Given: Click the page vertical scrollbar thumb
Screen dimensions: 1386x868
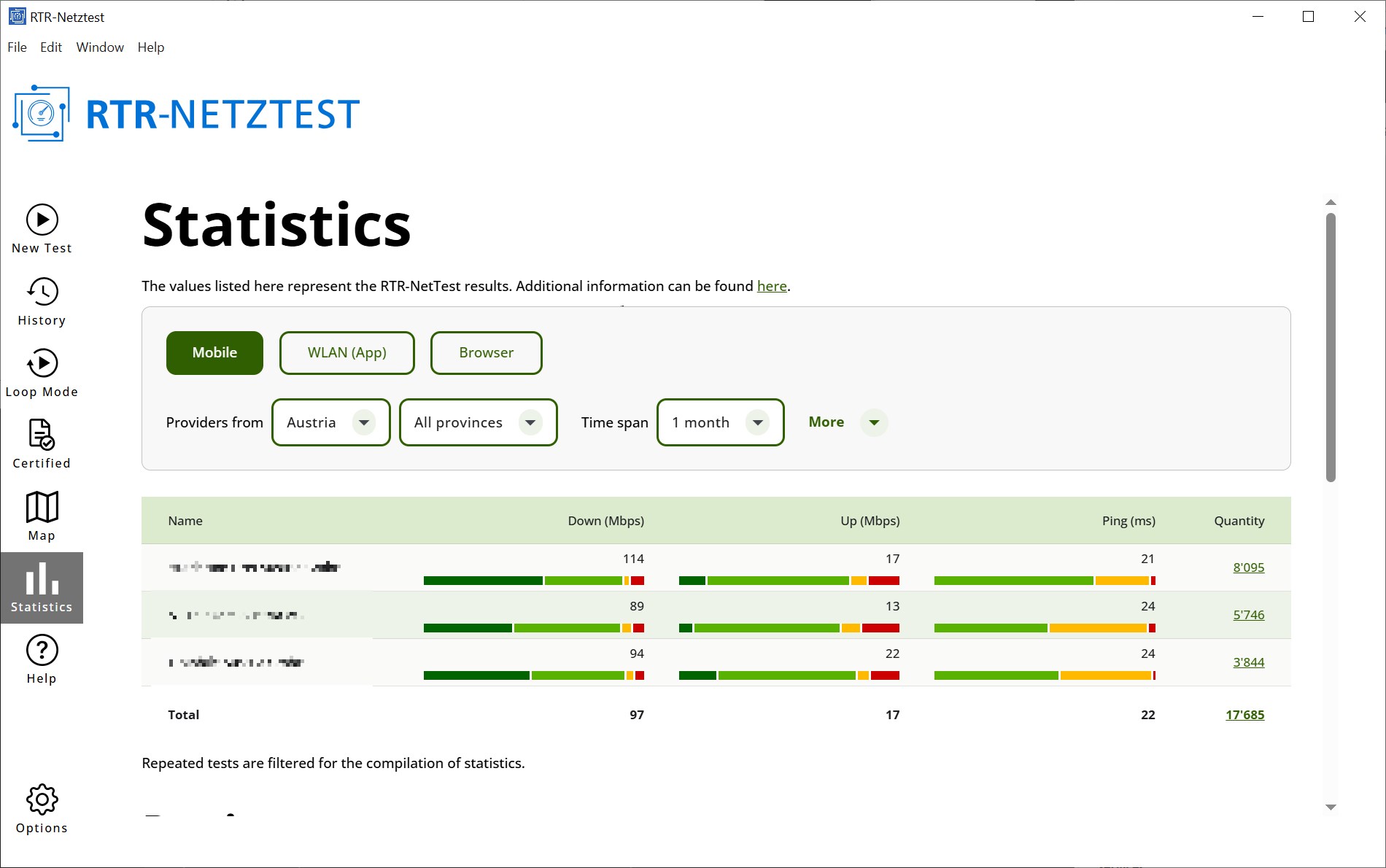Looking at the screenshot, I should [1331, 347].
